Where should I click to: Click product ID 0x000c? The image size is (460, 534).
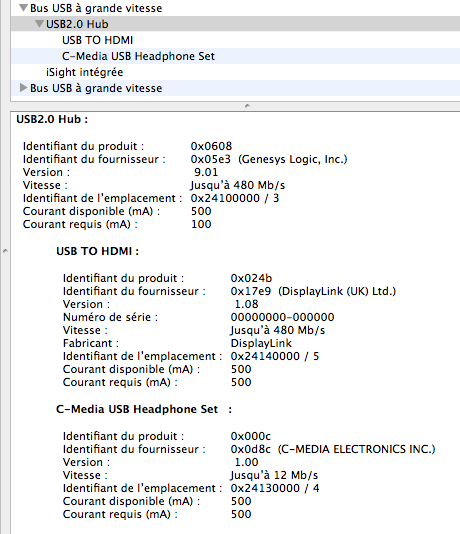click(251, 436)
